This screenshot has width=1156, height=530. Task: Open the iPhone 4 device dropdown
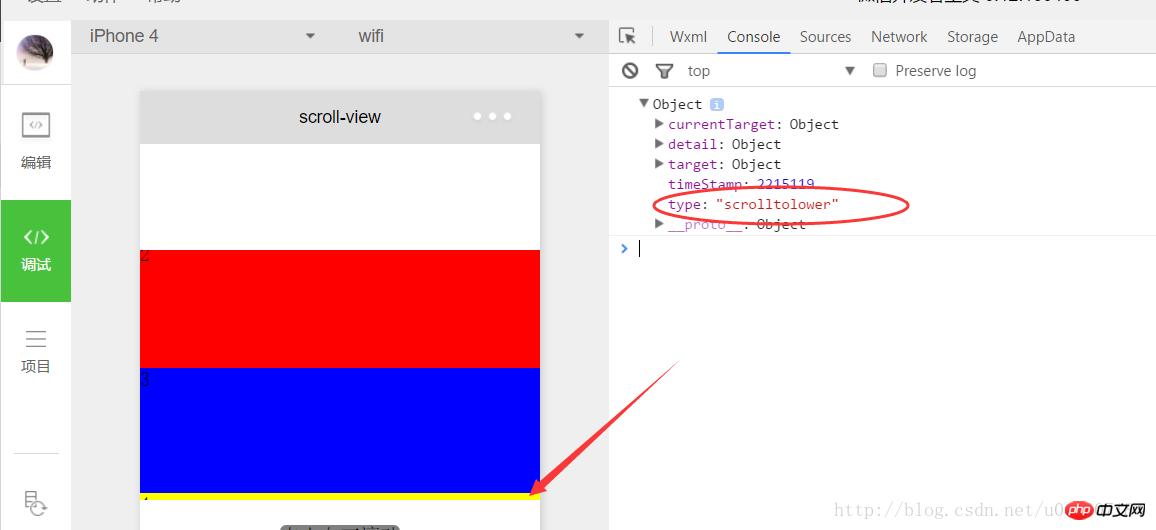click(x=202, y=36)
